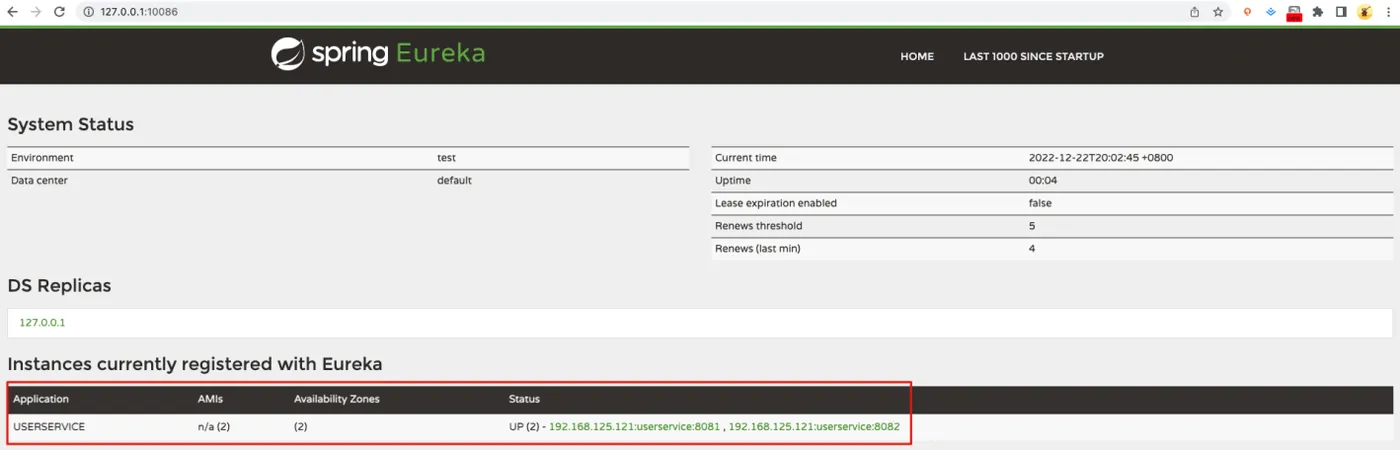Open the site info icon in address bar
The width and height of the screenshot is (1400, 450).
pyautogui.click(x=88, y=12)
